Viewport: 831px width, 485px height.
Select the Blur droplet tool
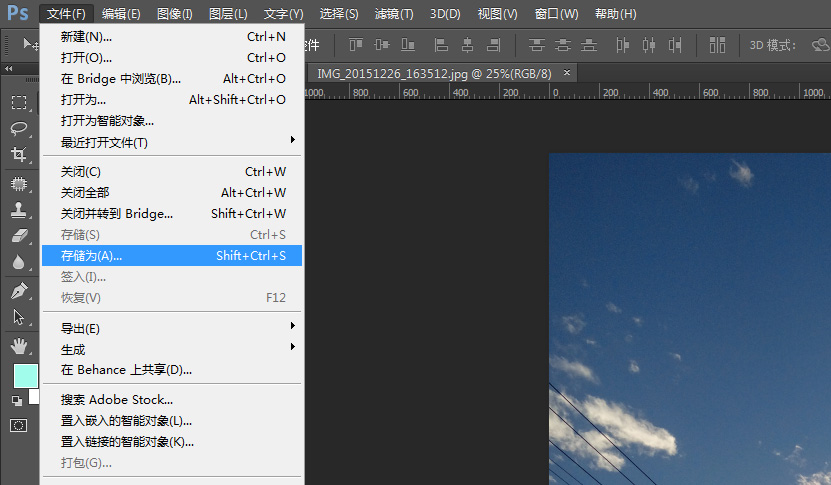pos(19,262)
